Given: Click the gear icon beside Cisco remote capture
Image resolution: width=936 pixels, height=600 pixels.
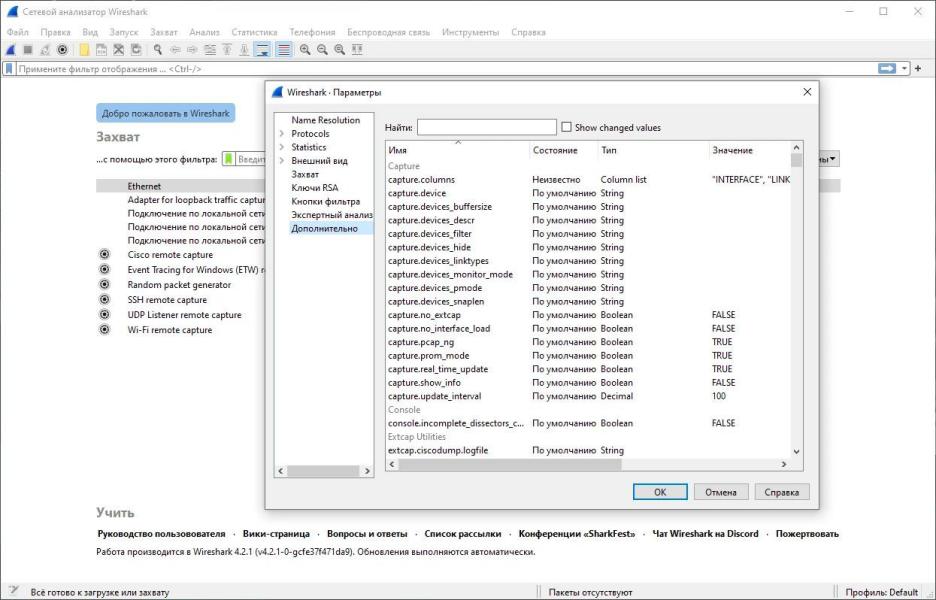Looking at the screenshot, I should (x=104, y=254).
